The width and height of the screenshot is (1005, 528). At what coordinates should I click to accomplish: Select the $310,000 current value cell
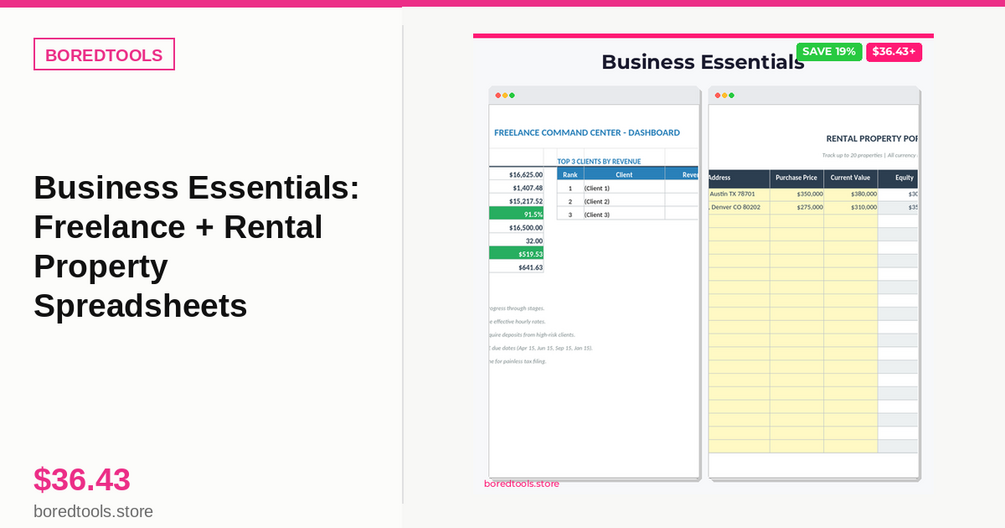click(851, 208)
